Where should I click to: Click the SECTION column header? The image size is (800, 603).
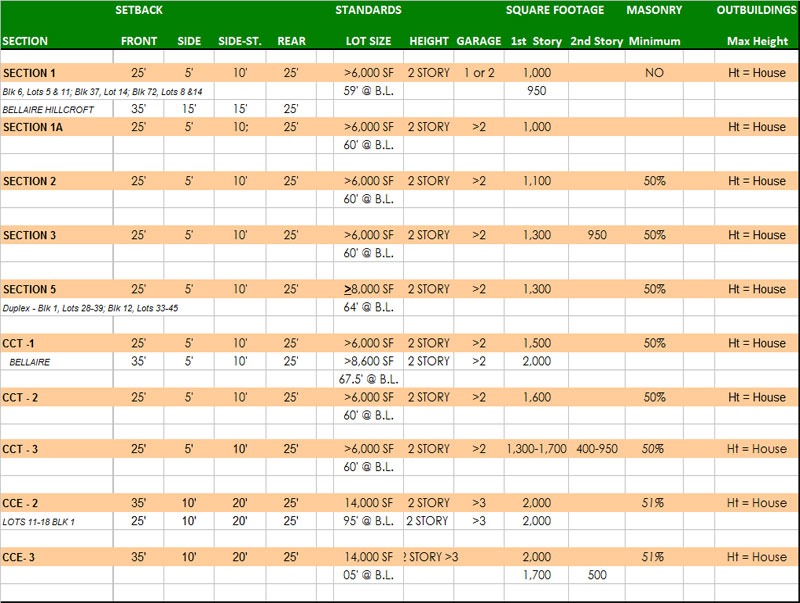point(24,41)
